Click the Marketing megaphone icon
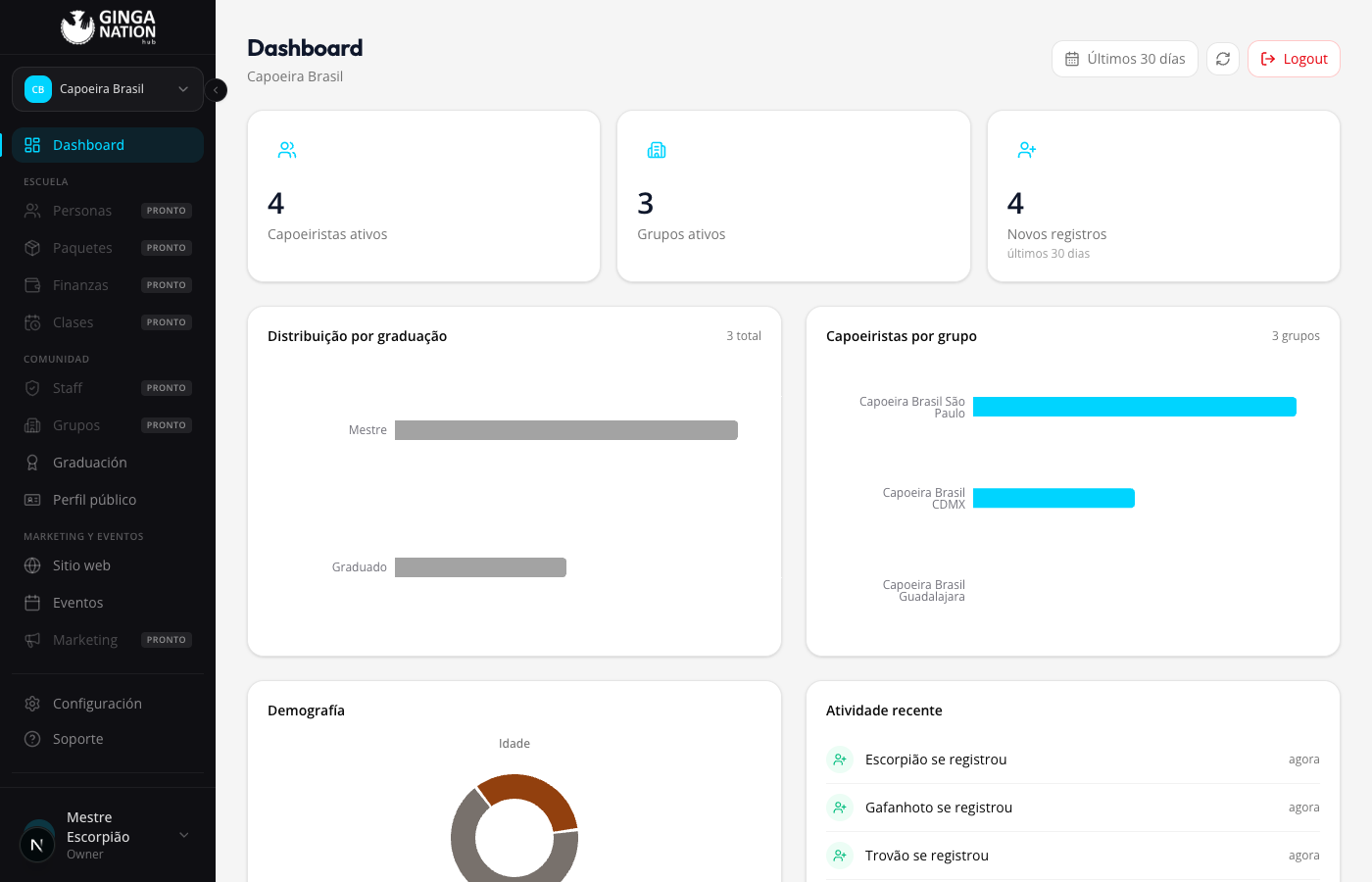 [32, 640]
